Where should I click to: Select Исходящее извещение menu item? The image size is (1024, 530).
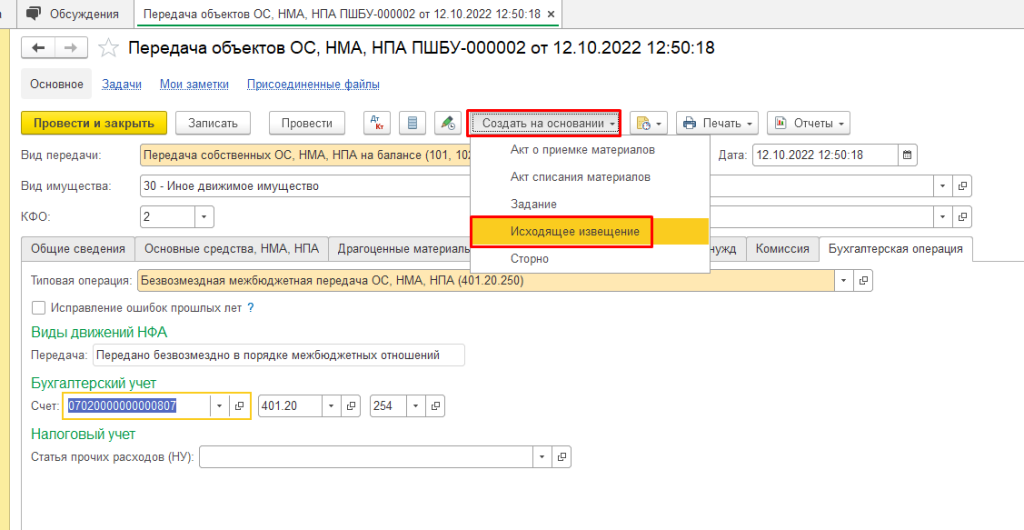[x=560, y=231]
